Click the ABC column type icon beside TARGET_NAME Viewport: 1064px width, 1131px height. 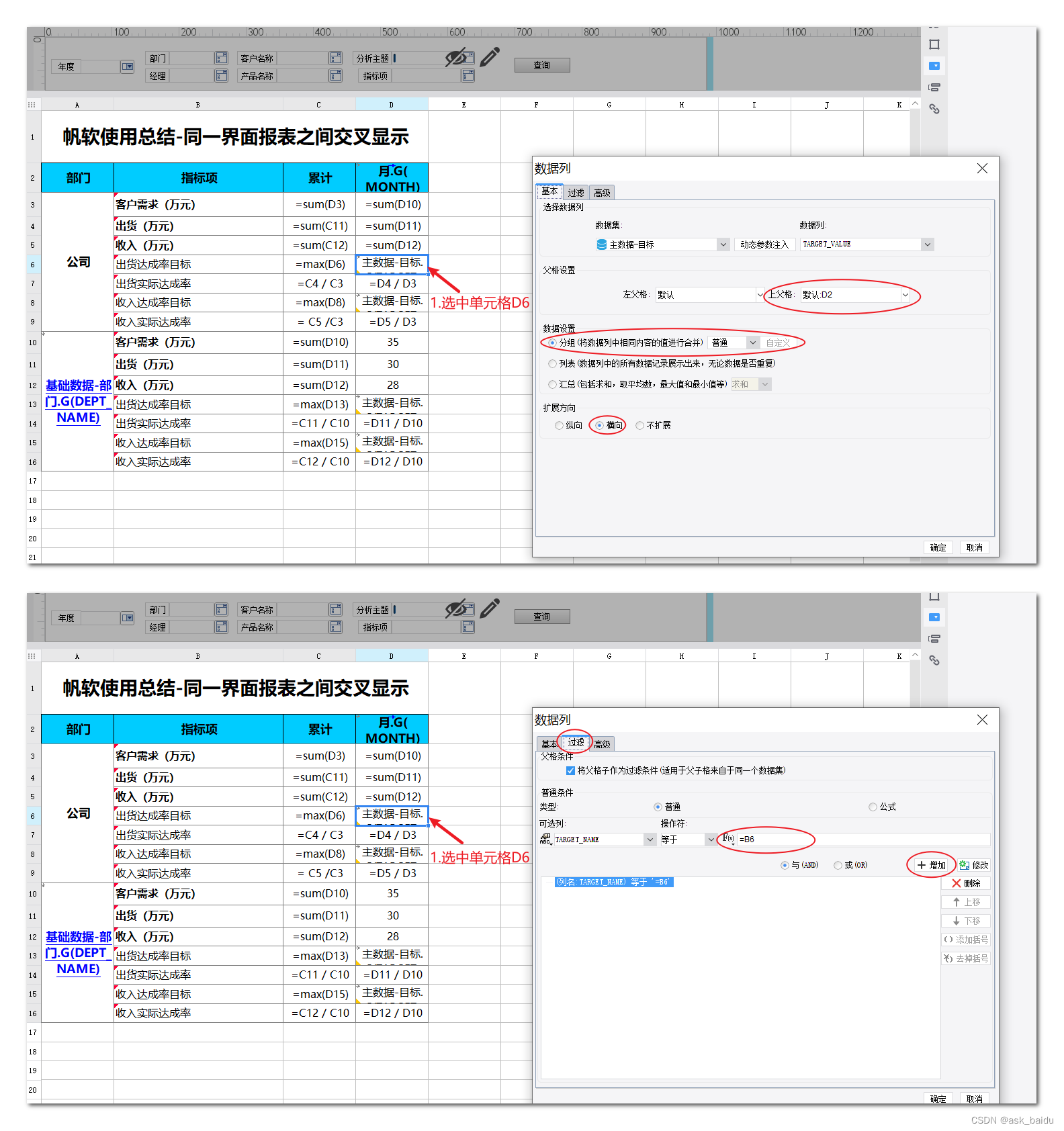point(545,839)
